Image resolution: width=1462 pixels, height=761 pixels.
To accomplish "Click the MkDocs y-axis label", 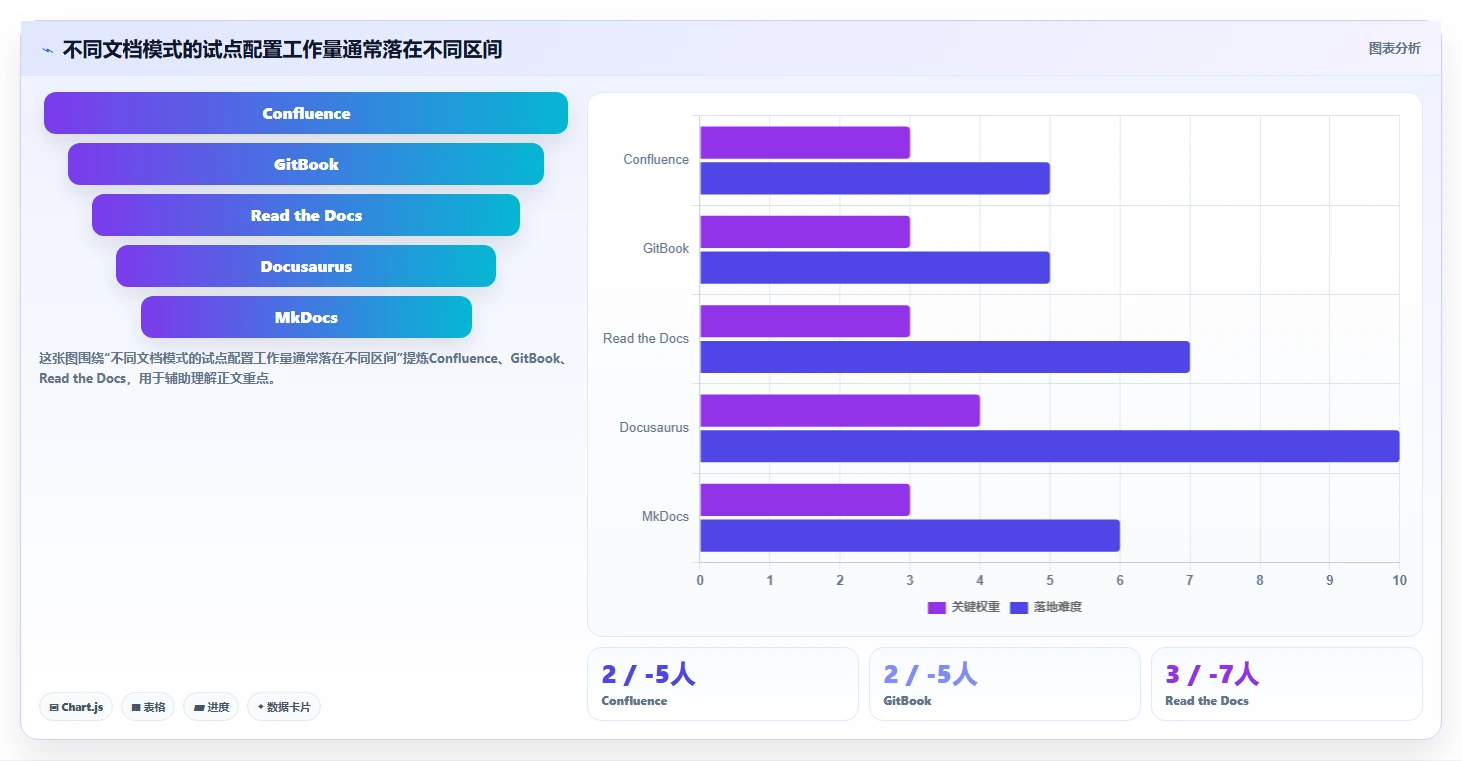I will click(x=665, y=517).
